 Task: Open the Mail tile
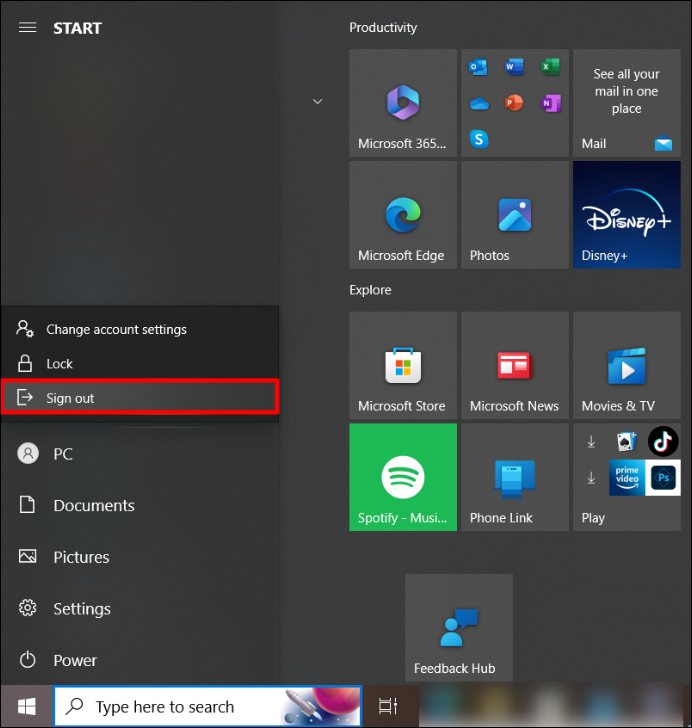point(627,103)
